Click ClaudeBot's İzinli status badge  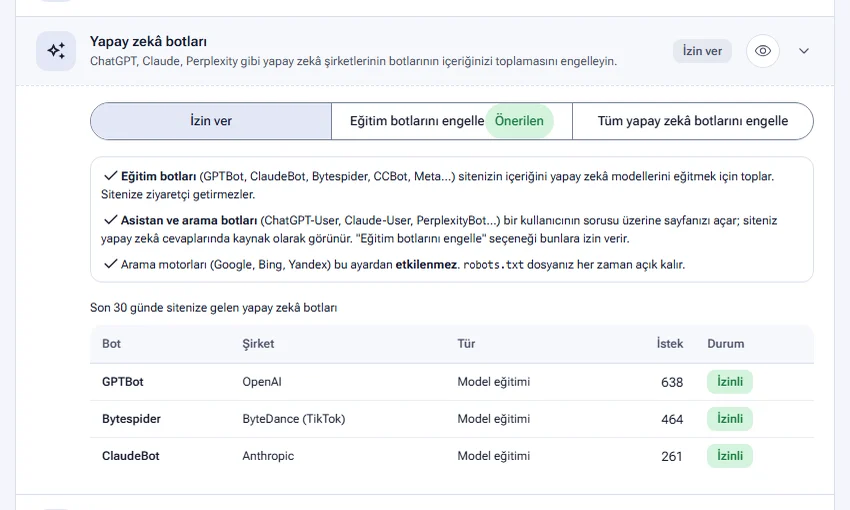(x=730, y=456)
